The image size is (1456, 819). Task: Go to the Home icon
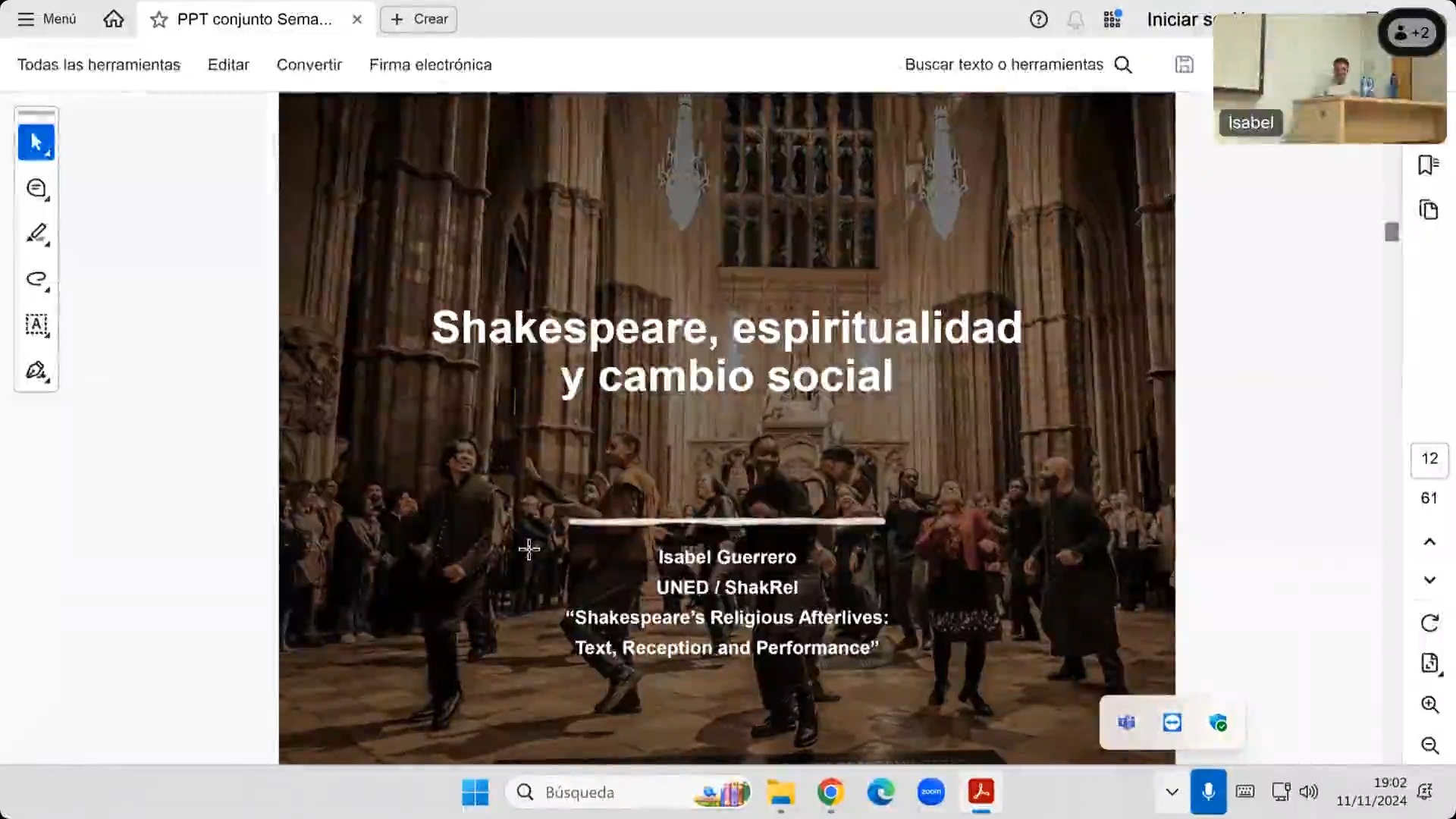pyautogui.click(x=113, y=19)
